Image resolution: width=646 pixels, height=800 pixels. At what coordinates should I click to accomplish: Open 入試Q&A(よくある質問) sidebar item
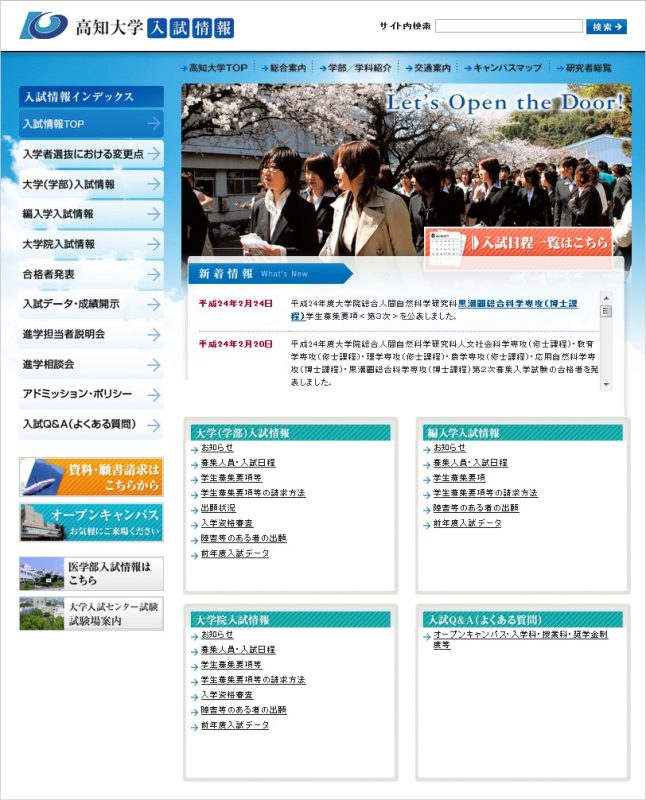pyautogui.click(x=91, y=424)
